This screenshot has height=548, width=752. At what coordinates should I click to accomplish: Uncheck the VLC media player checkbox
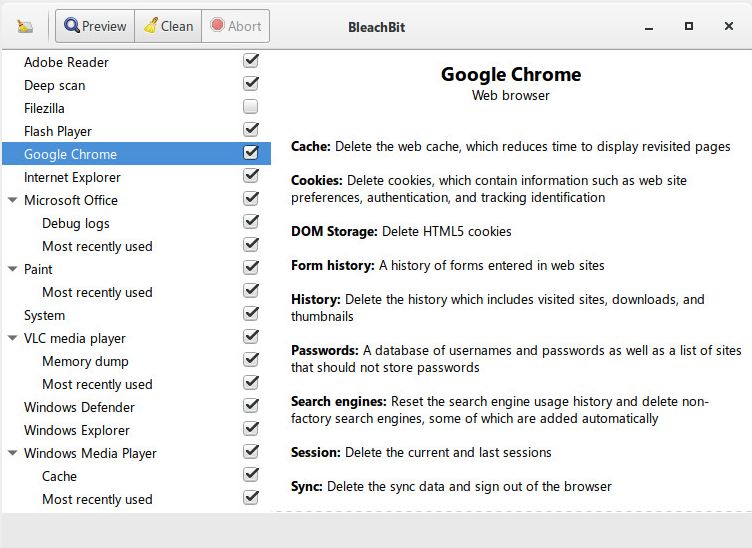point(251,337)
